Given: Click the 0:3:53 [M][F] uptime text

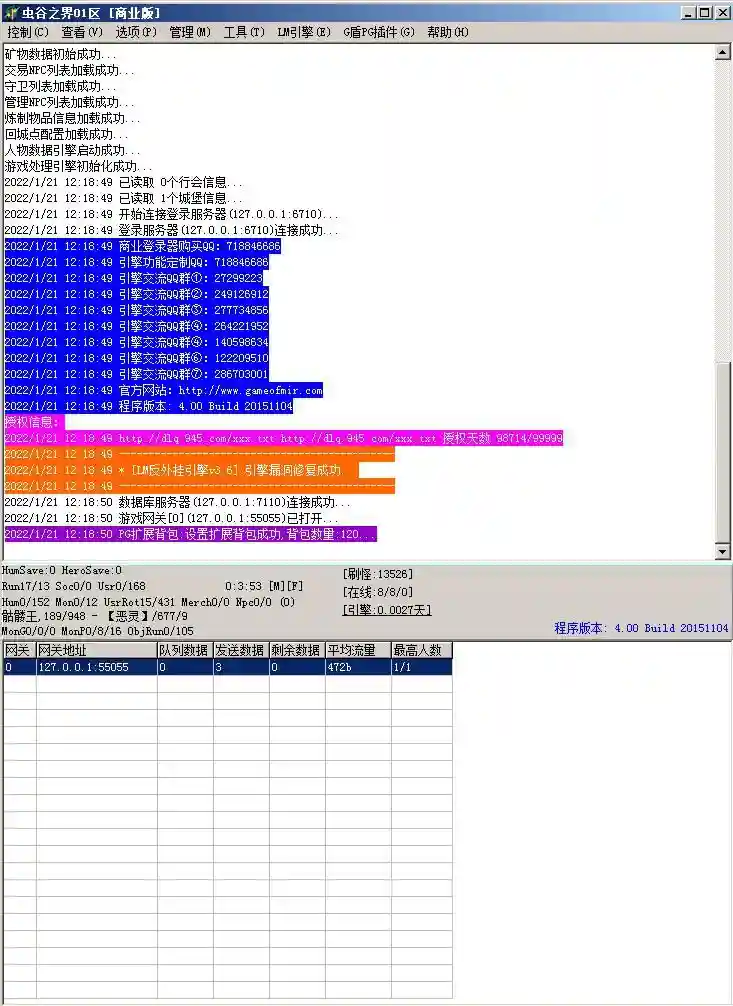Looking at the screenshot, I should pyautogui.click(x=264, y=586).
